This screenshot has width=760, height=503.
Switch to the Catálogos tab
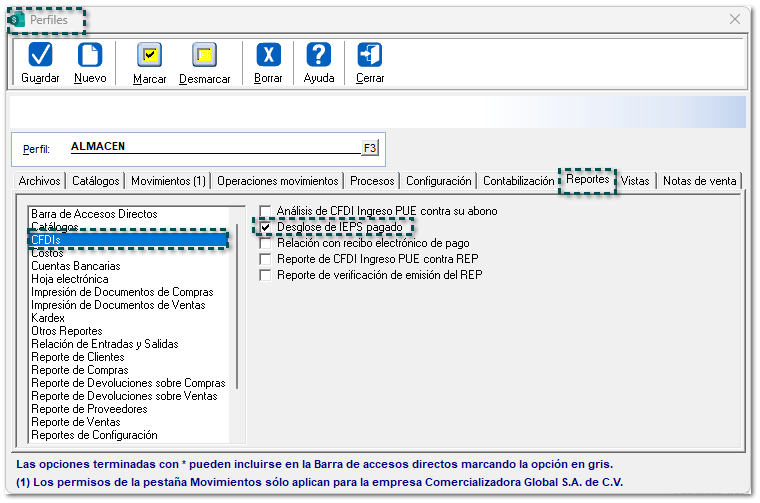pyautogui.click(x=96, y=181)
